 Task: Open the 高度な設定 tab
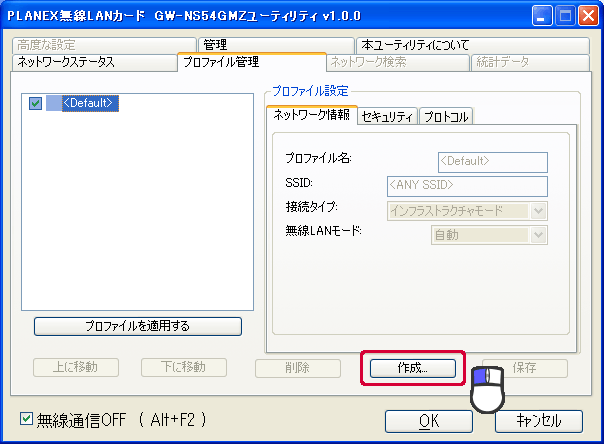pyautogui.click(x=104, y=45)
